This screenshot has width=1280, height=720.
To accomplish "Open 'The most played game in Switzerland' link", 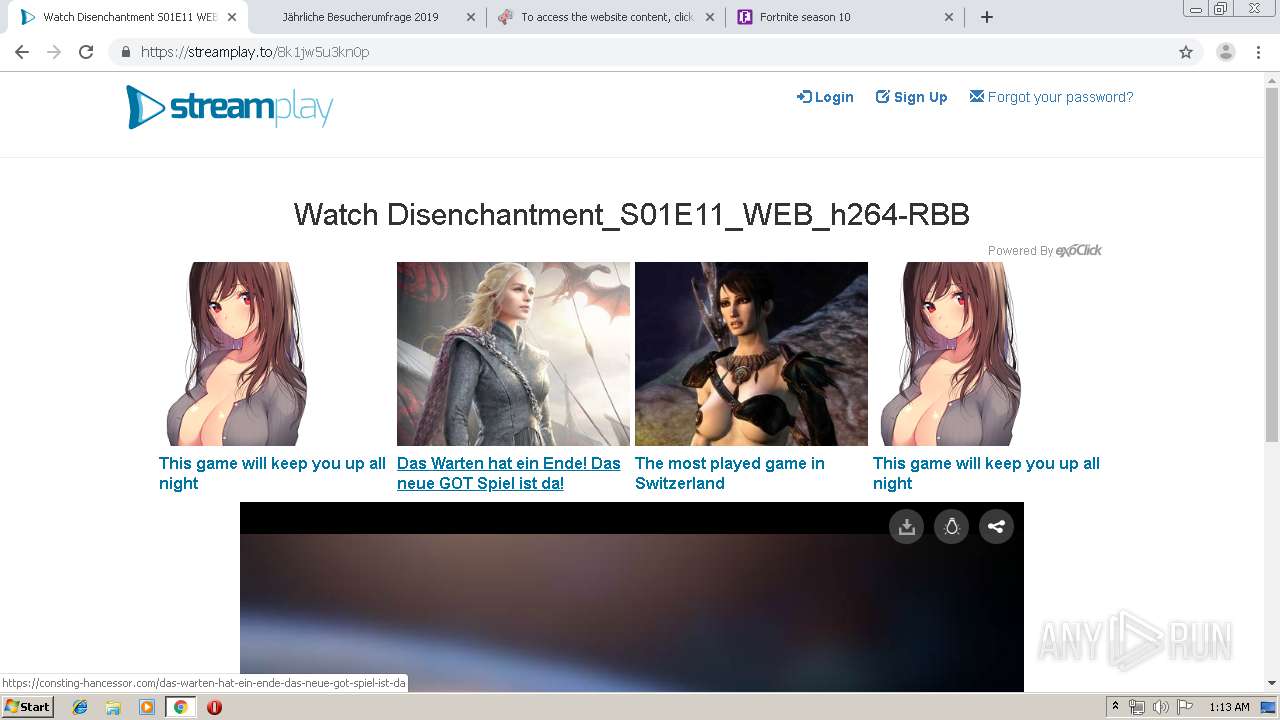I will [730, 473].
